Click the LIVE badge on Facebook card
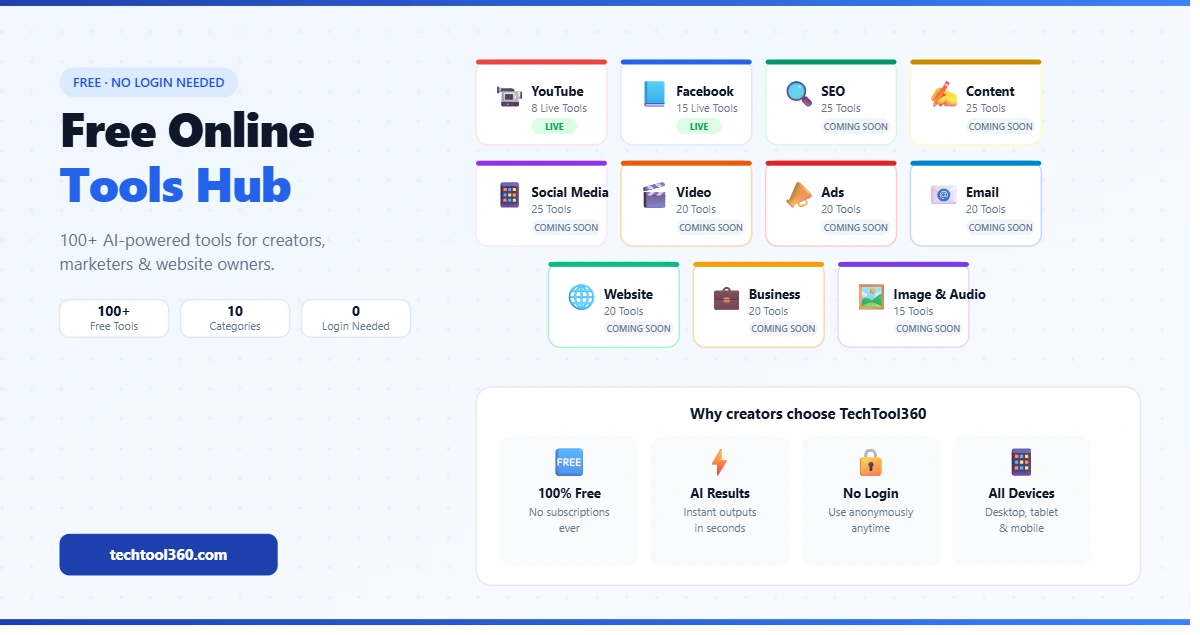This screenshot has width=1200, height=635. 699,126
